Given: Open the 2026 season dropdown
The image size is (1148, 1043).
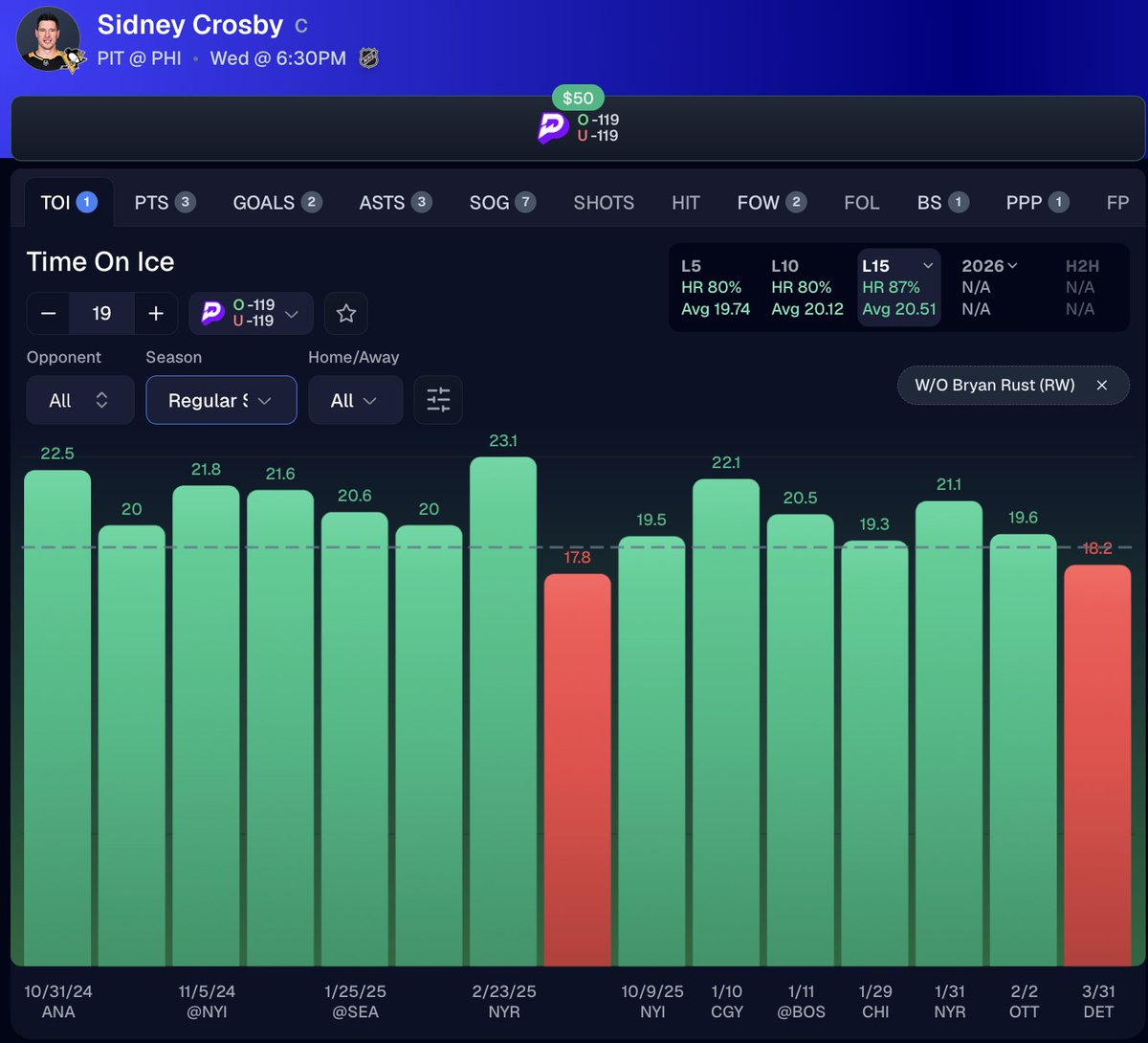Looking at the screenshot, I should [x=989, y=266].
